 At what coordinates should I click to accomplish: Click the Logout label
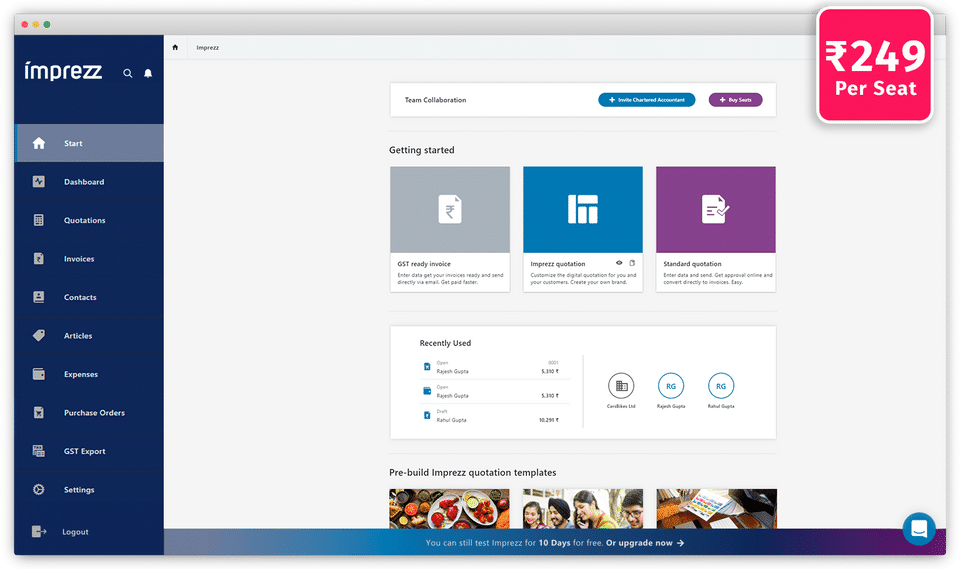tap(75, 532)
